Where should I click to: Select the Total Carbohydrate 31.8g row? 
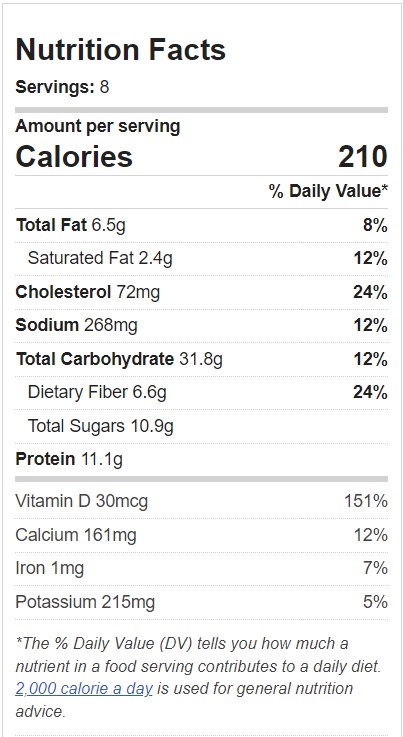pos(202,359)
